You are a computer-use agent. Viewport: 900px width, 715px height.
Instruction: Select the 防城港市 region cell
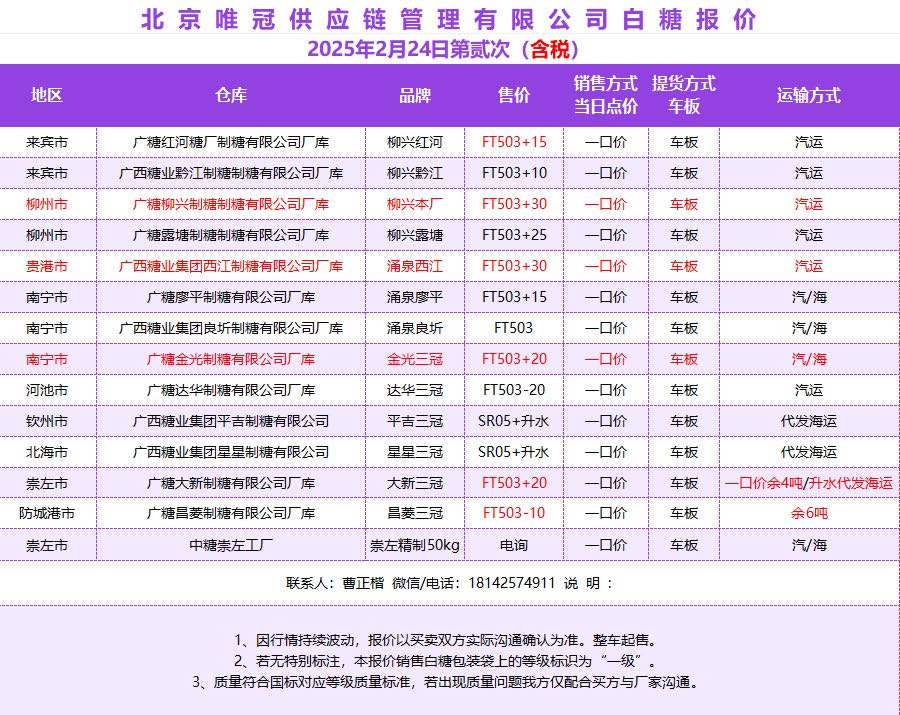[x=47, y=514]
